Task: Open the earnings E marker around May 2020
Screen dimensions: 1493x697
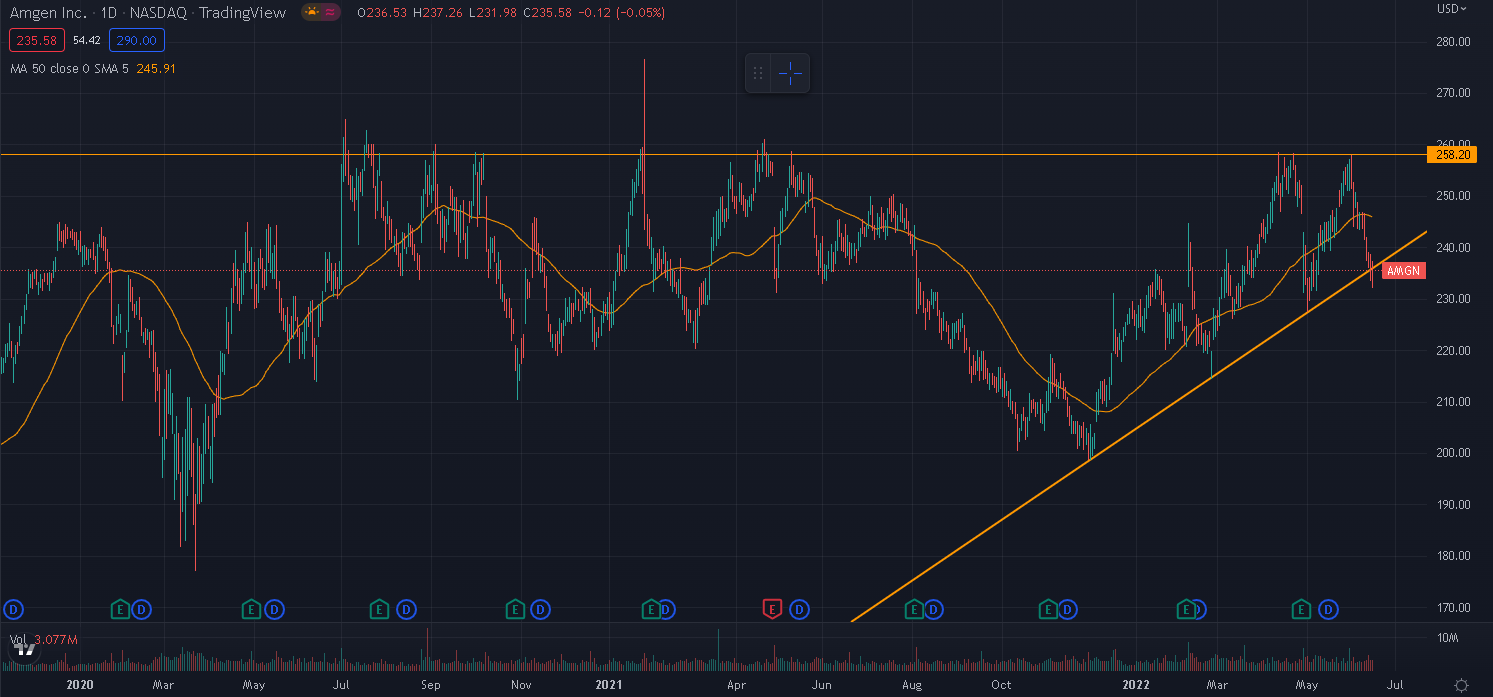Action: coord(253,608)
